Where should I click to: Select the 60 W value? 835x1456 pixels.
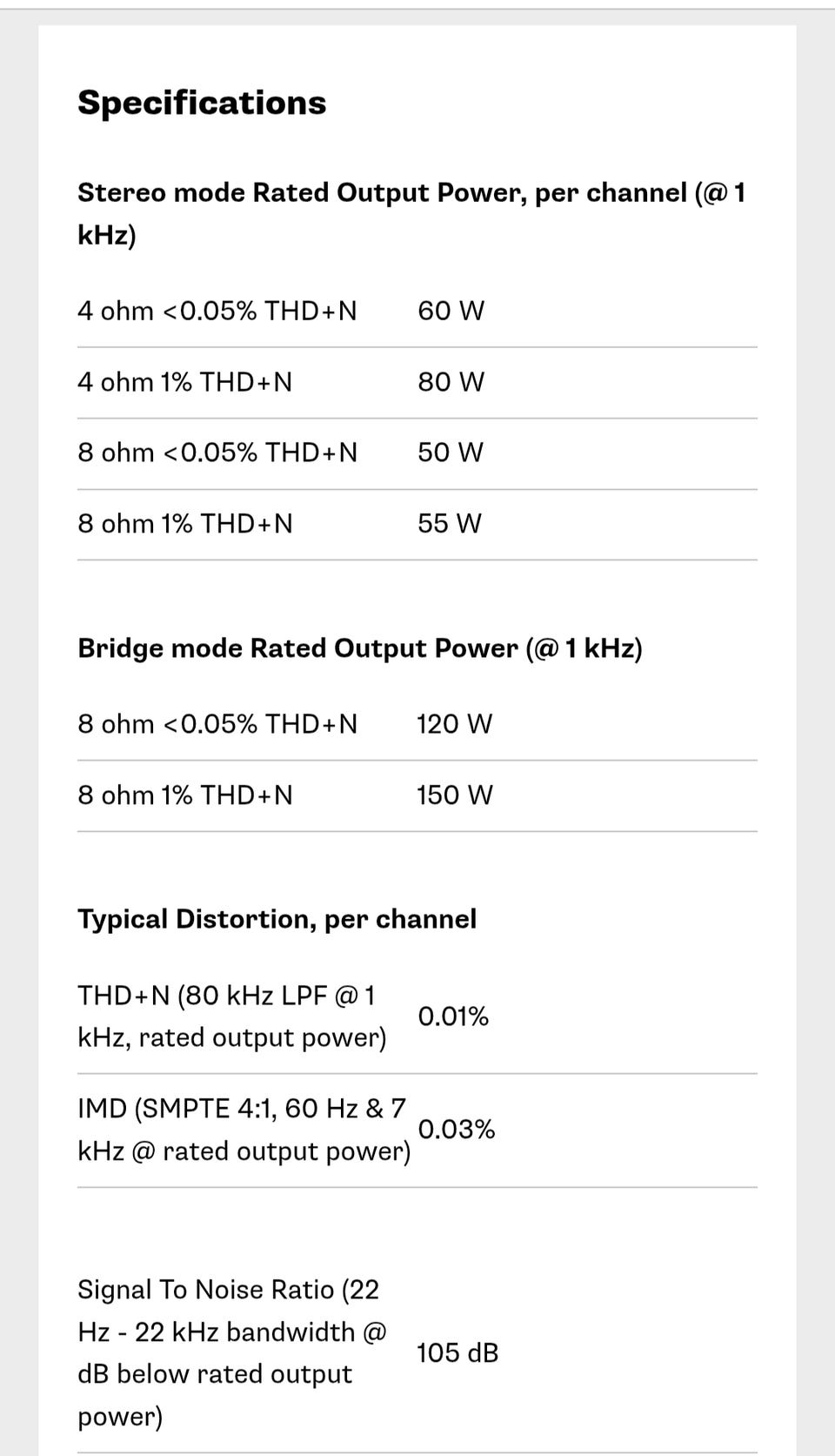pos(451,311)
